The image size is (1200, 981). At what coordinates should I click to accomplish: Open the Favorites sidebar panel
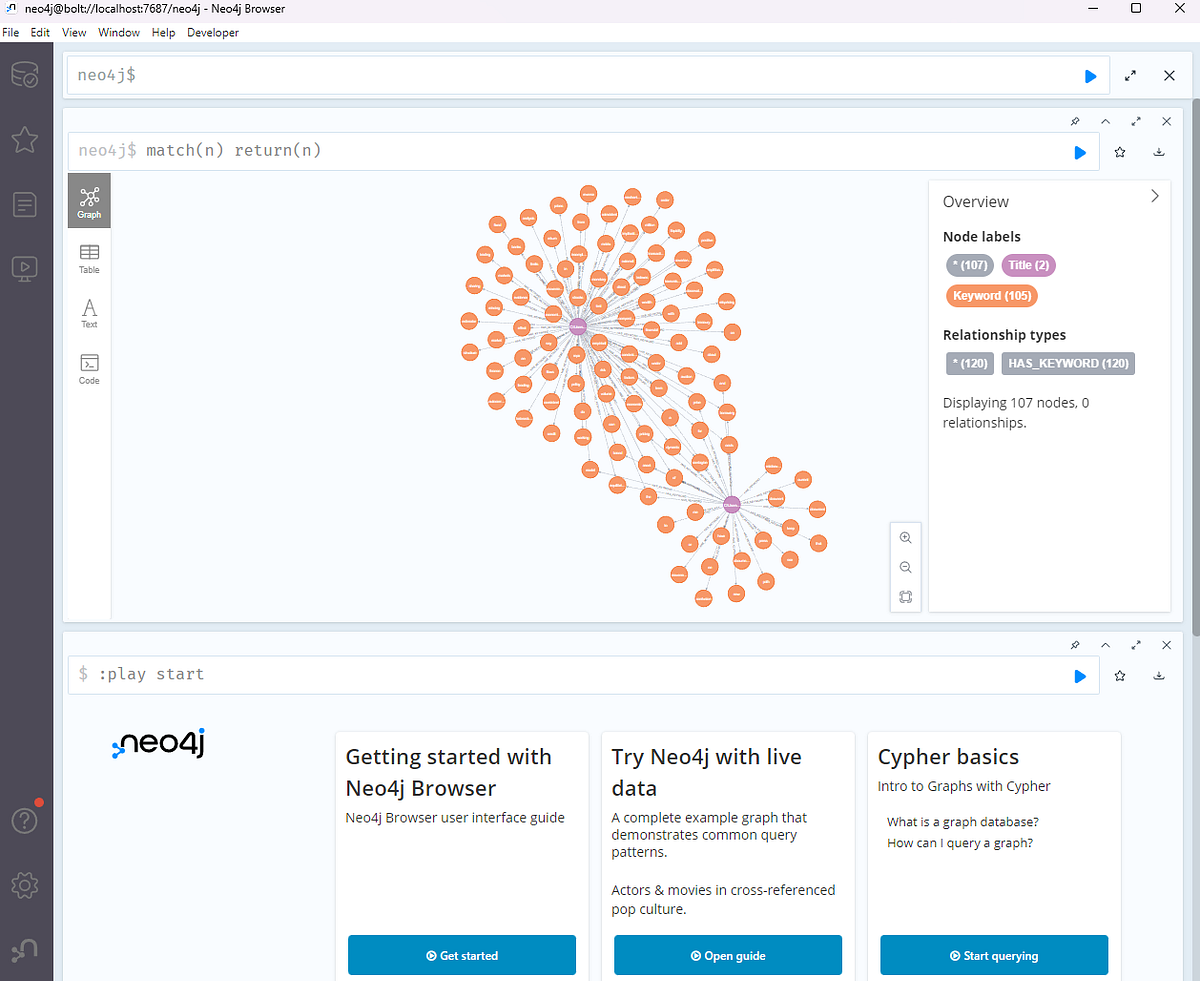[24, 140]
